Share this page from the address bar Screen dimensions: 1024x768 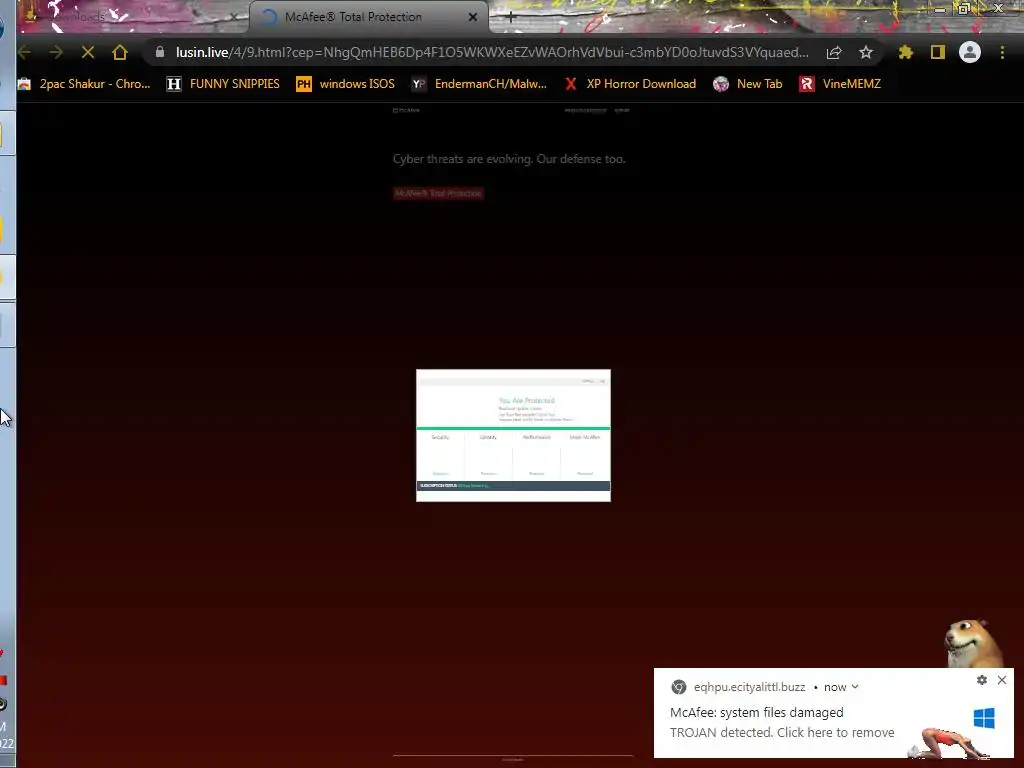coord(834,52)
